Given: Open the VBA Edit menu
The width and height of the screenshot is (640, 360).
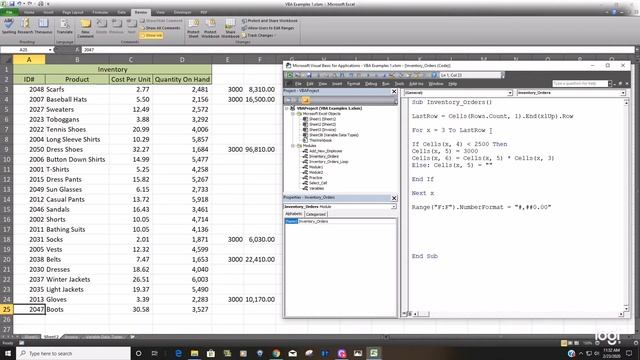Looking at the screenshot, I should [x=310, y=84].
